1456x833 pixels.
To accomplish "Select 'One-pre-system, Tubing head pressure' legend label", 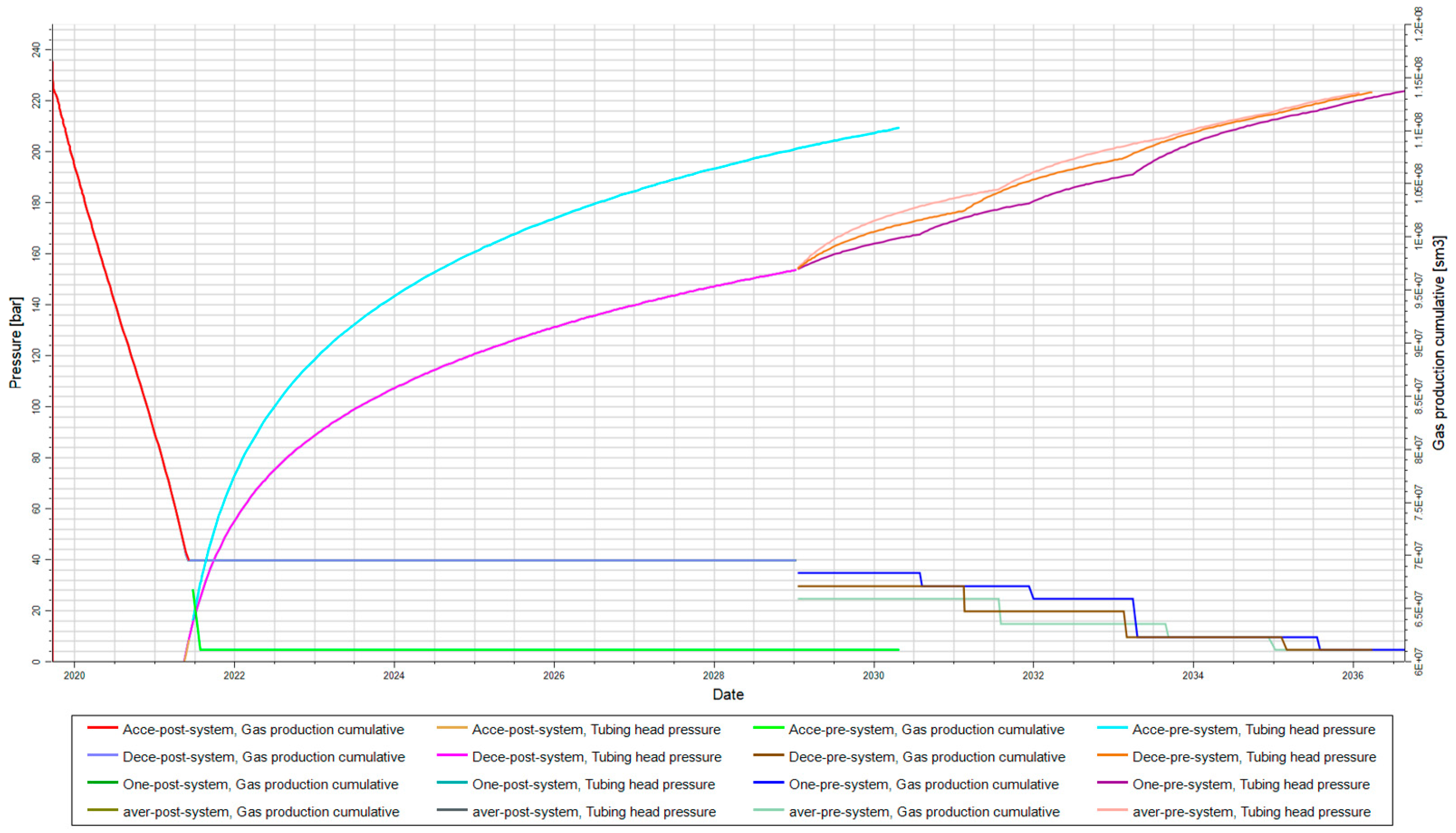I will 1251,784.
